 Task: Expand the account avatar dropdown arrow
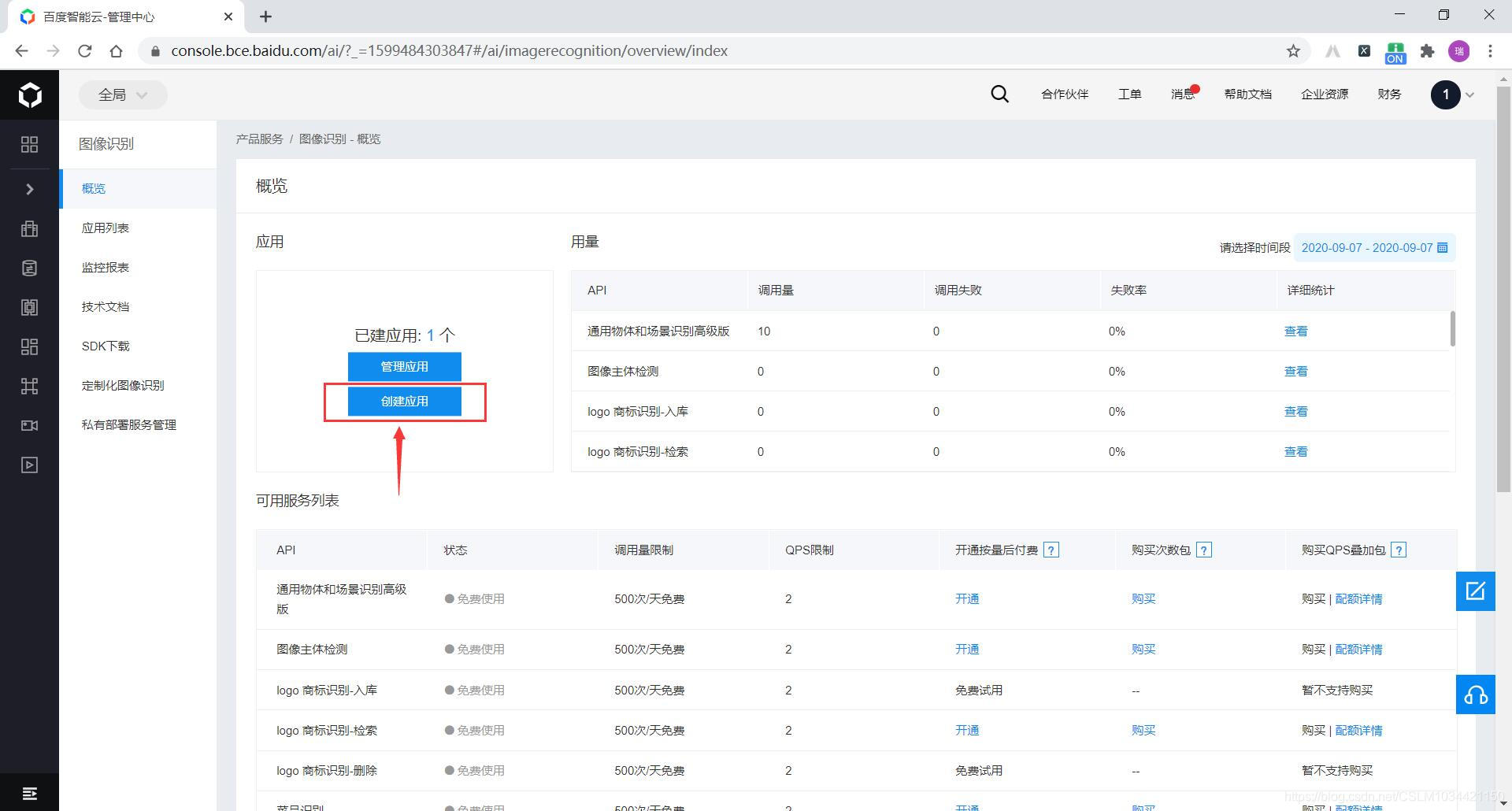1469,95
